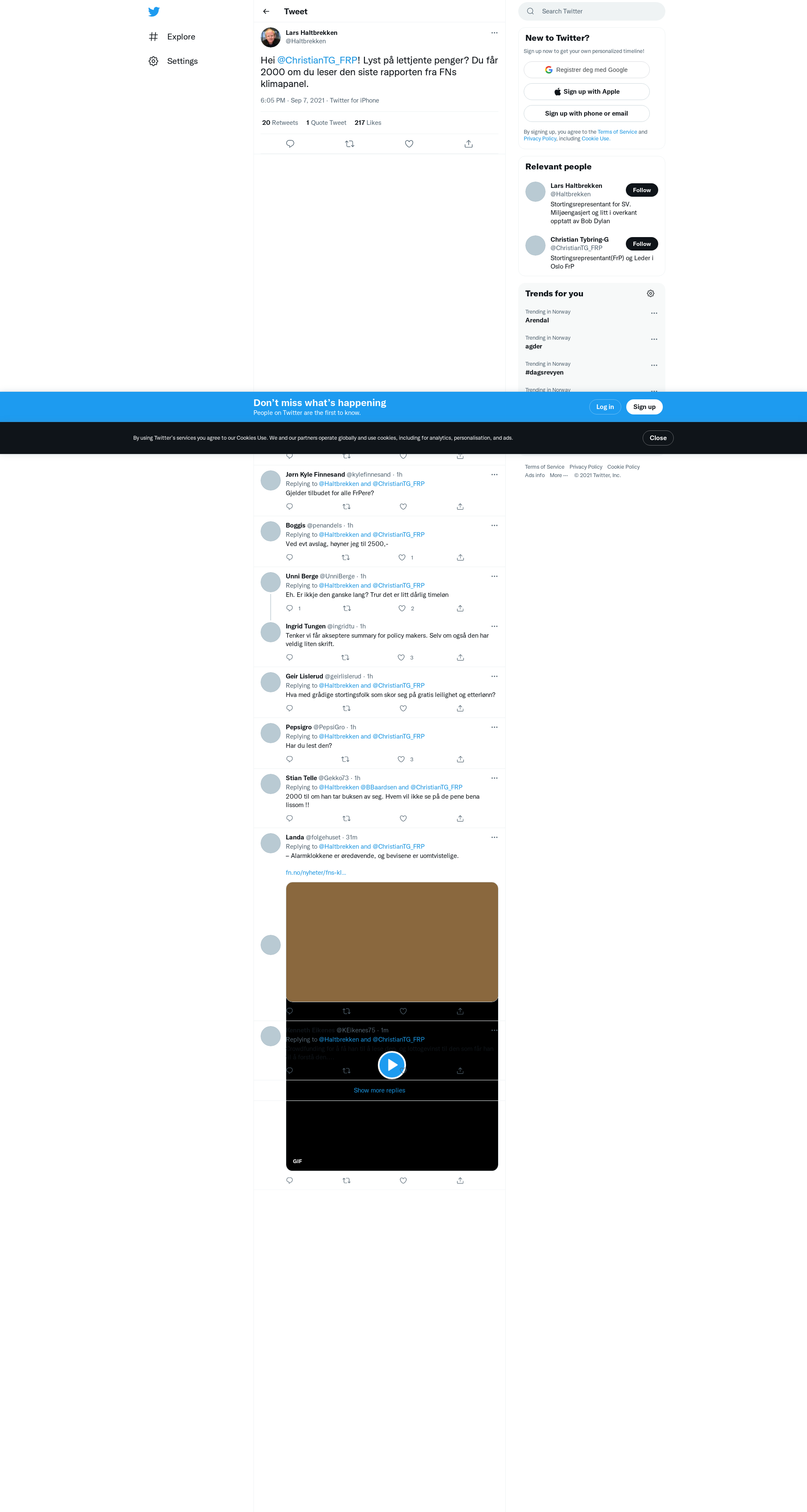Open more options on Lars Haltbrekken's tweet
The image size is (807, 1512).
(494, 33)
